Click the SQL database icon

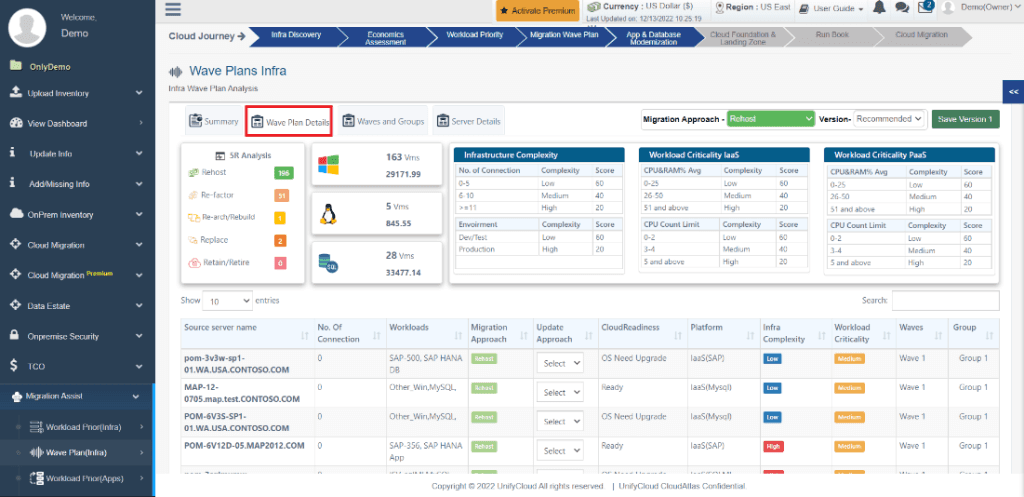click(x=328, y=263)
